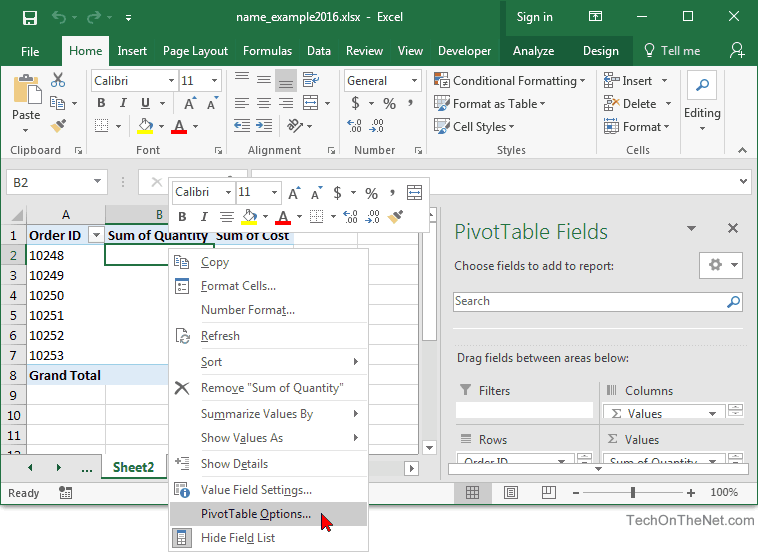This screenshot has height=552, width=758.
Task: Click the zoom slider handle
Action: tap(632, 493)
